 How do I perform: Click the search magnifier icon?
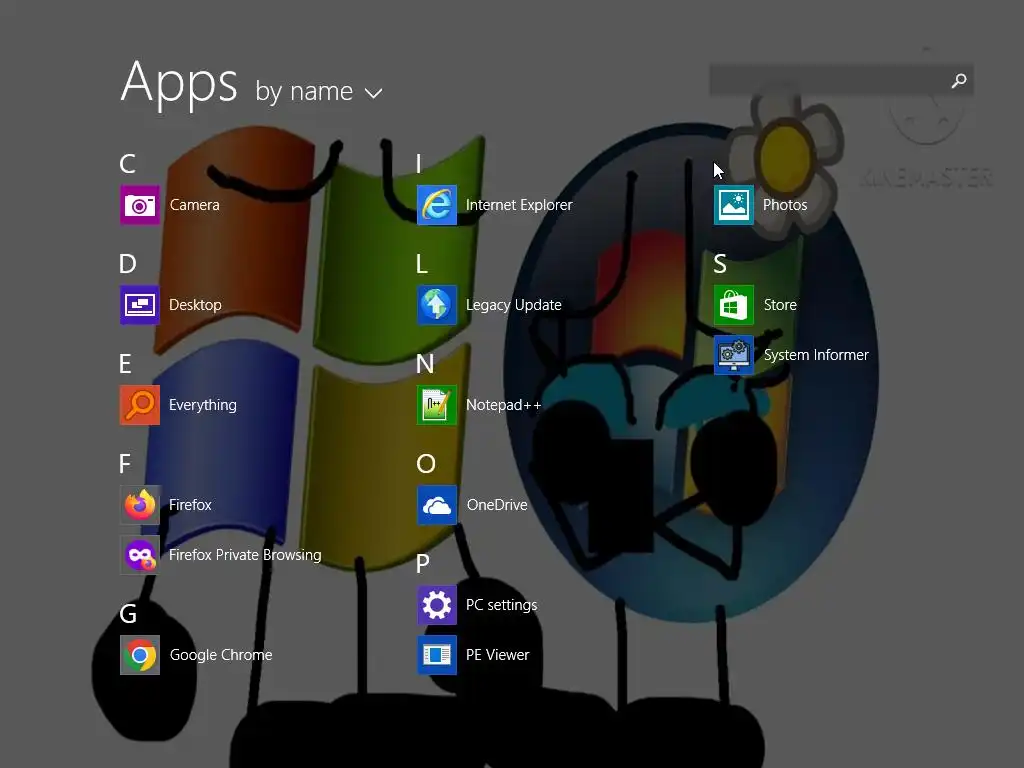point(959,80)
